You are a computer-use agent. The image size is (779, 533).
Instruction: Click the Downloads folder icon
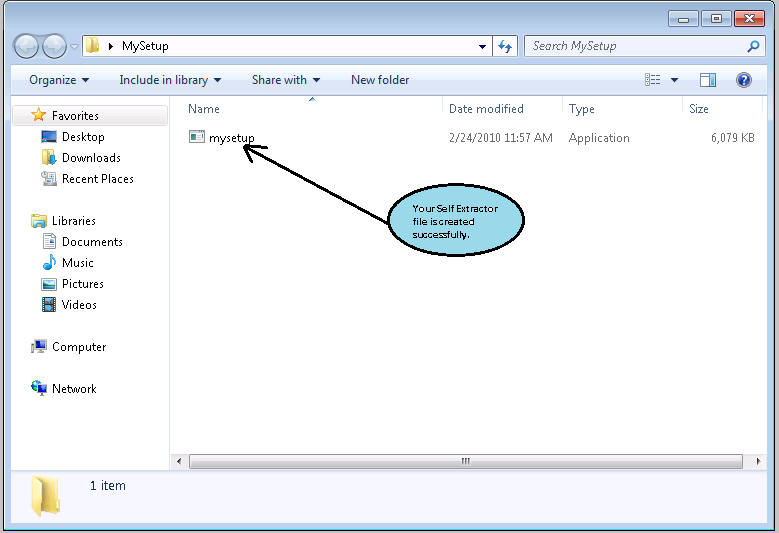[x=49, y=157]
